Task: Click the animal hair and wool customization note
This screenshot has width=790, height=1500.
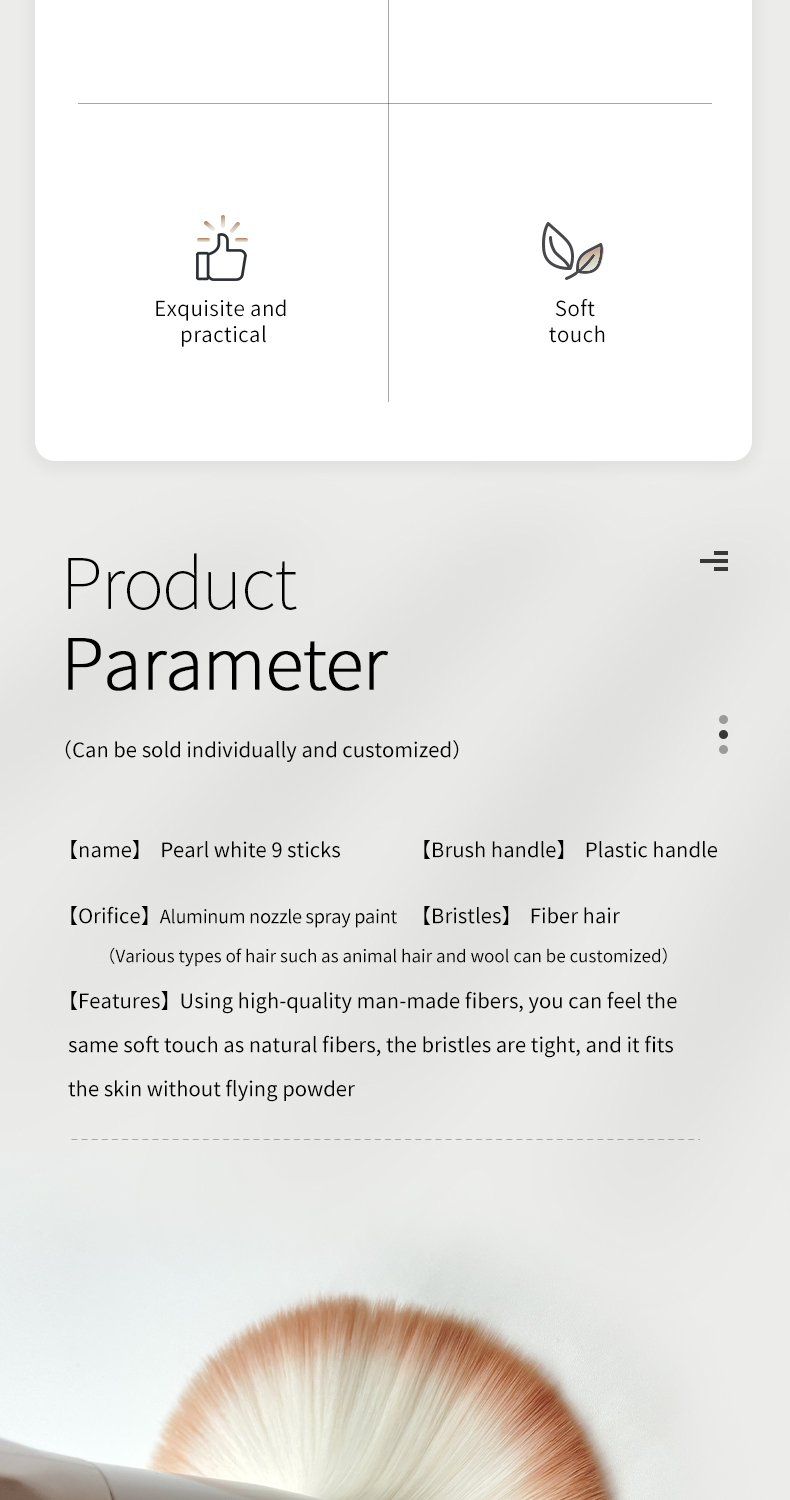Action: click(x=388, y=956)
